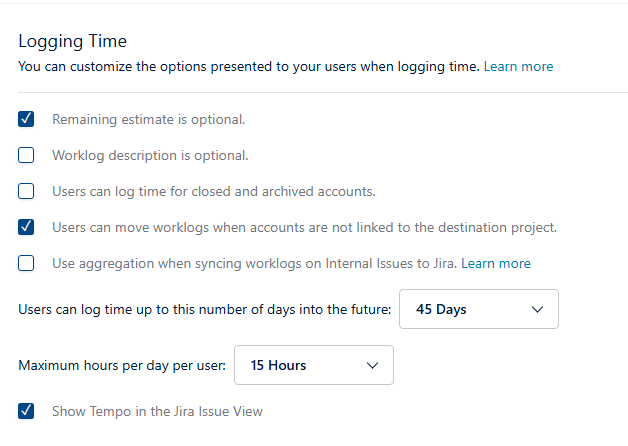Tick the closed and archived accounts checkbox

pos(27,191)
